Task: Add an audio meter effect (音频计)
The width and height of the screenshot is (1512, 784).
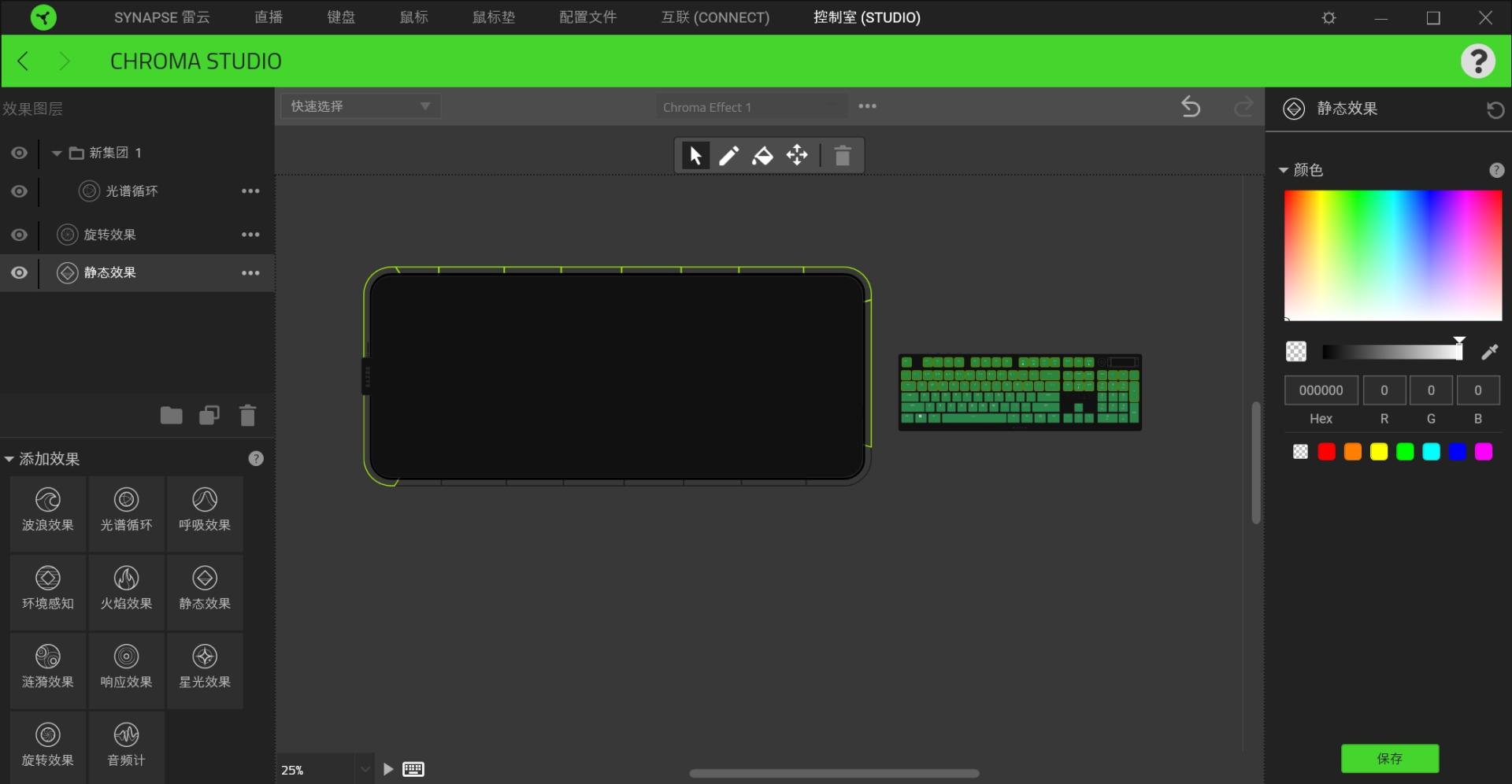Action: click(x=126, y=748)
